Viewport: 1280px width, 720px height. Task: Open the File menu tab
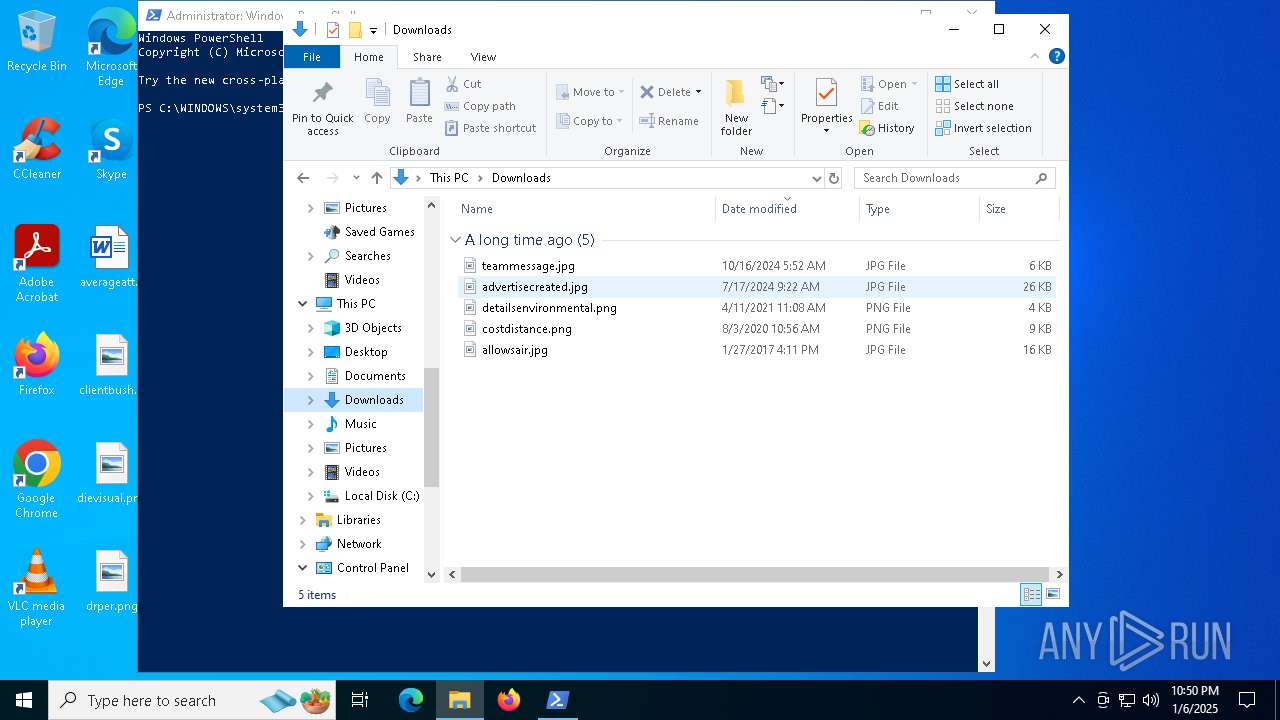[x=312, y=57]
